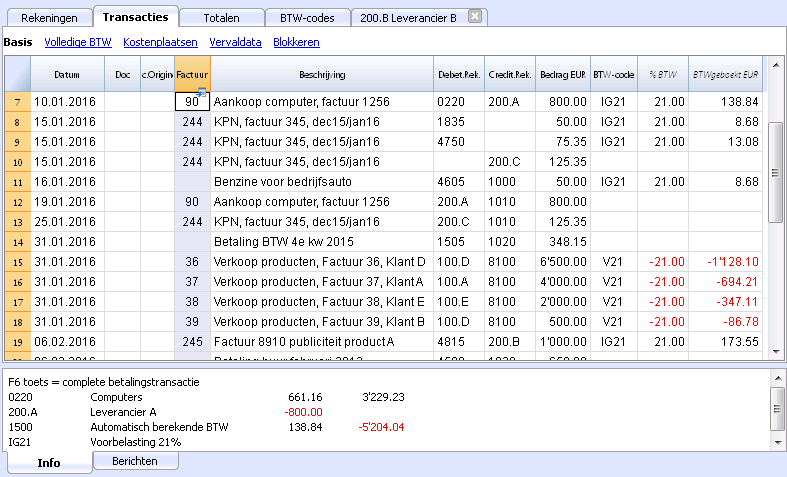787x477 pixels.
Task: Click 'Leverancier A' in info panel
Action: pos(123,413)
